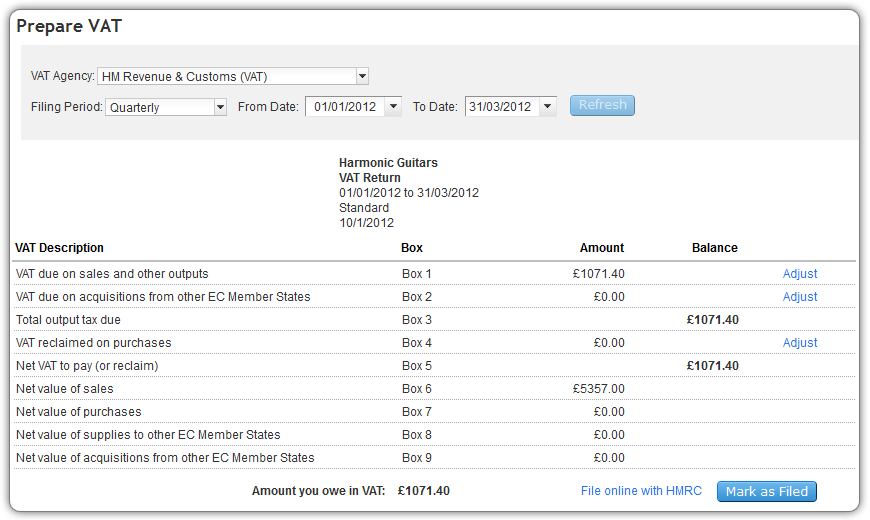Viewport: 870px width, 520px height.
Task: Select the VAT due on sales row description
Action: pyautogui.click(x=112, y=274)
